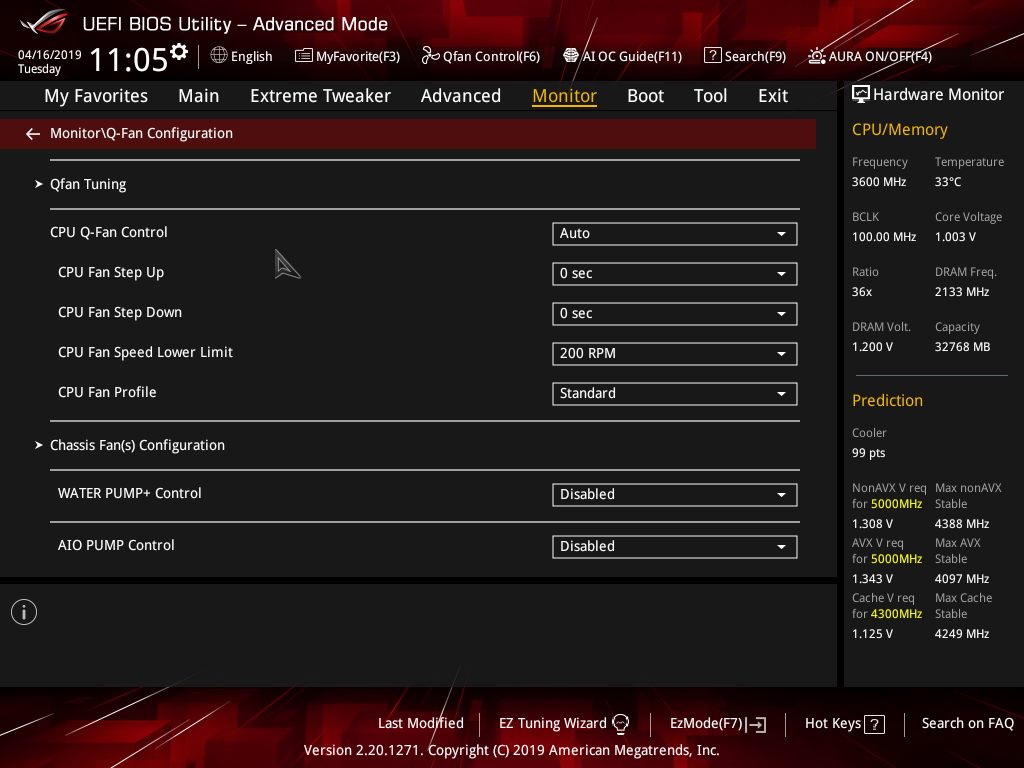Click the EZ Tuning Wizard bulb icon
This screenshot has width=1024, height=768.
point(620,724)
